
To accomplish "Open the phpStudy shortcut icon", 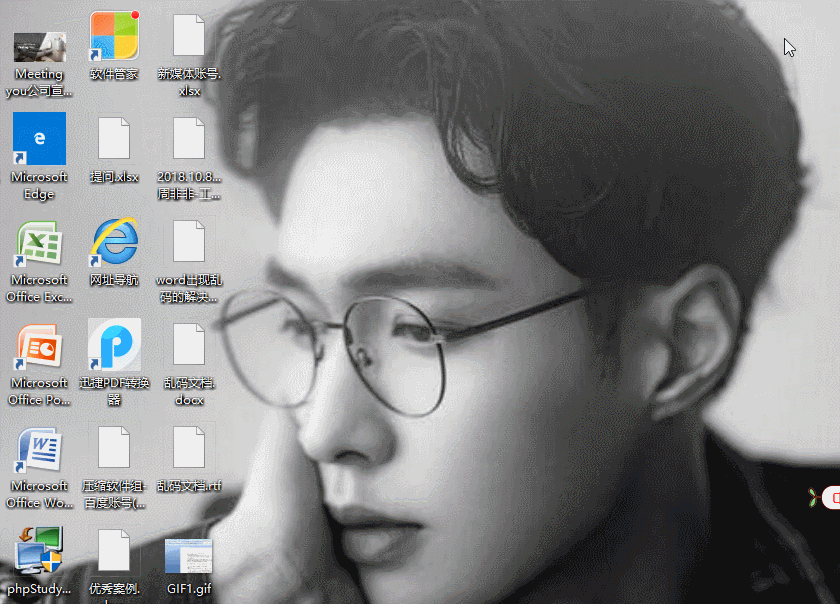I will tap(39, 550).
